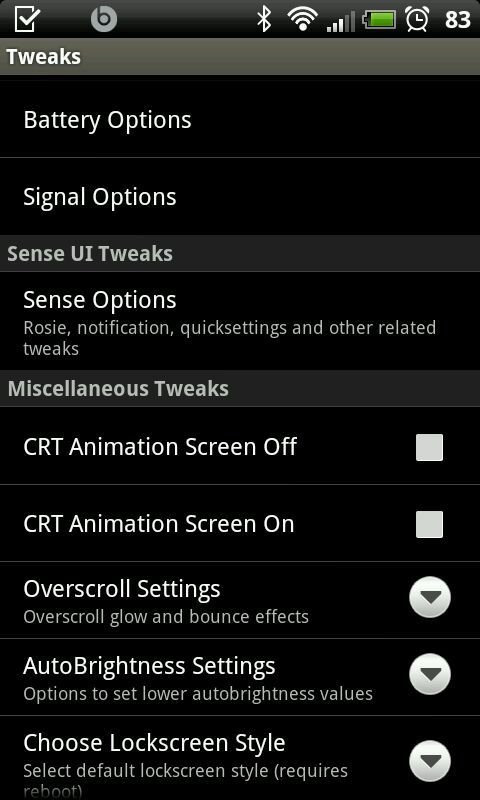Viewport: 480px width, 800px height.
Task: Enable CRT Animation Screen Off checkbox
Action: click(x=429, y=447)
